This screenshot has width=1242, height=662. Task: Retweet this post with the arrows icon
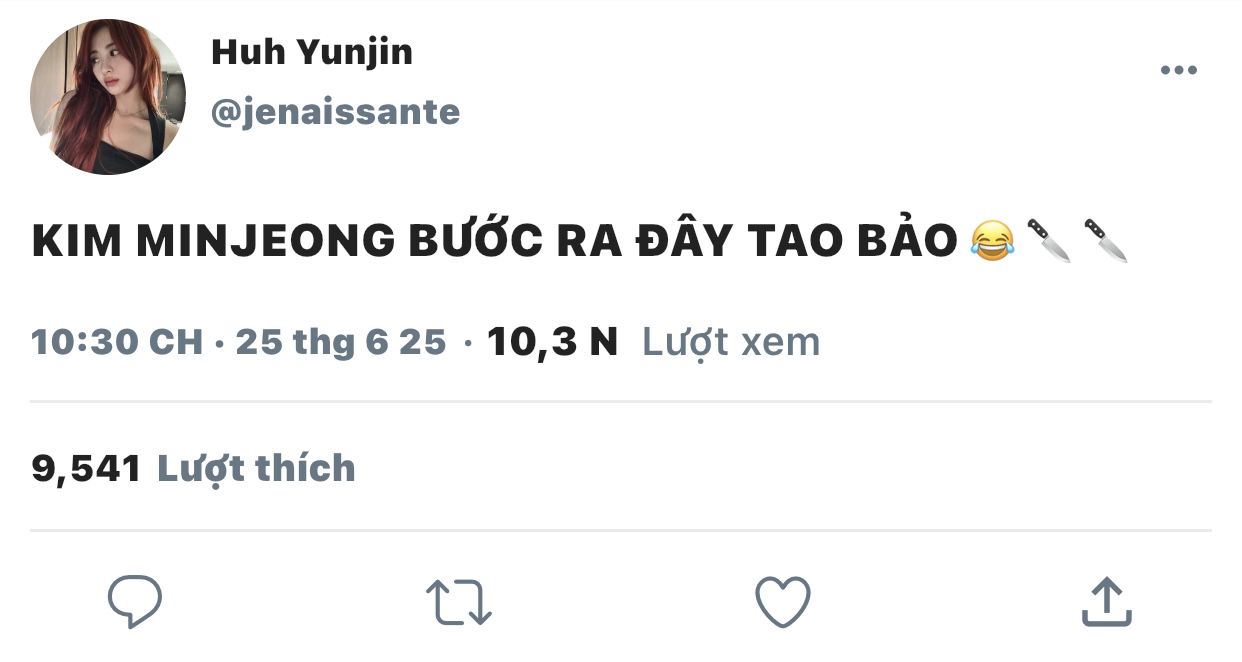(458, 603)
